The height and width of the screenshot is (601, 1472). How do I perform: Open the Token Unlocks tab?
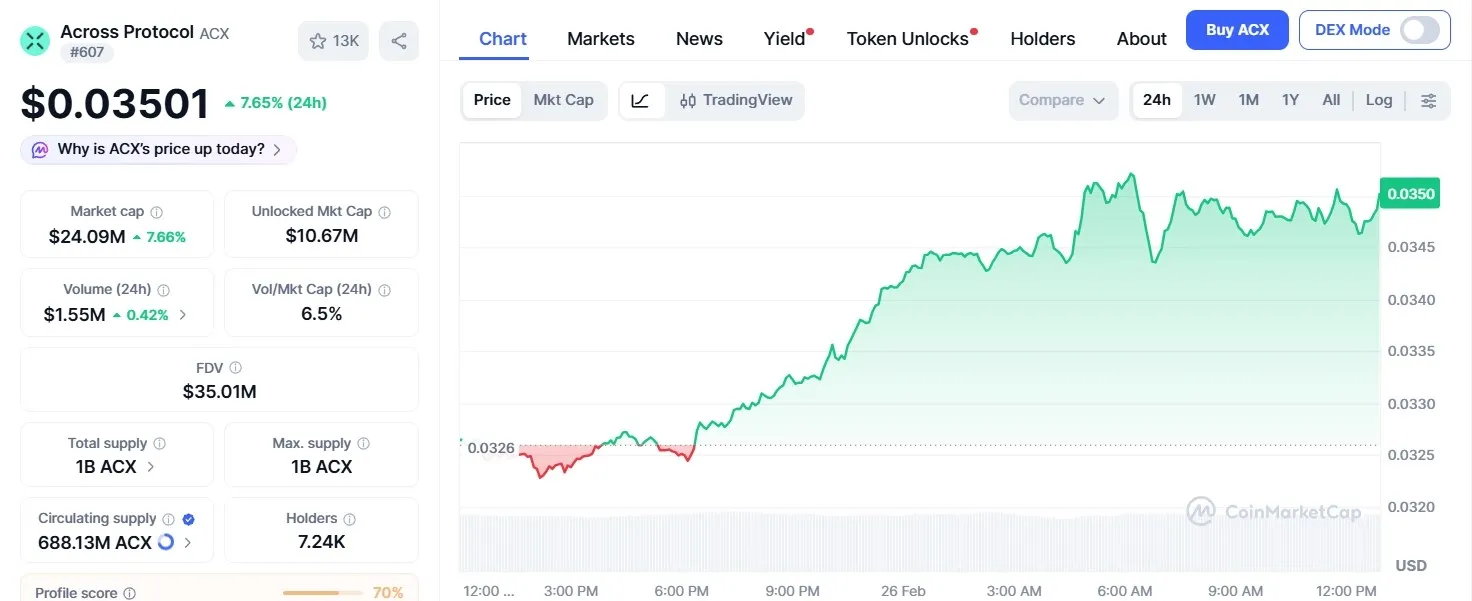click(x=905, y=38)
